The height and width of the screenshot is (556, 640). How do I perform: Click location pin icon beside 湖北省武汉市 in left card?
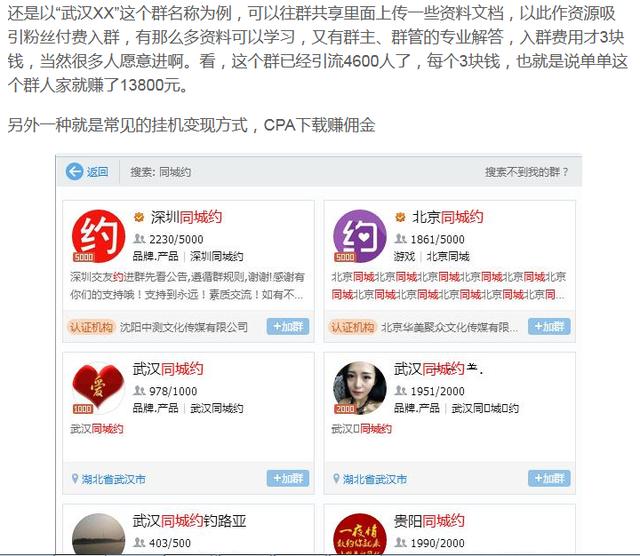[x=75, y=478]
